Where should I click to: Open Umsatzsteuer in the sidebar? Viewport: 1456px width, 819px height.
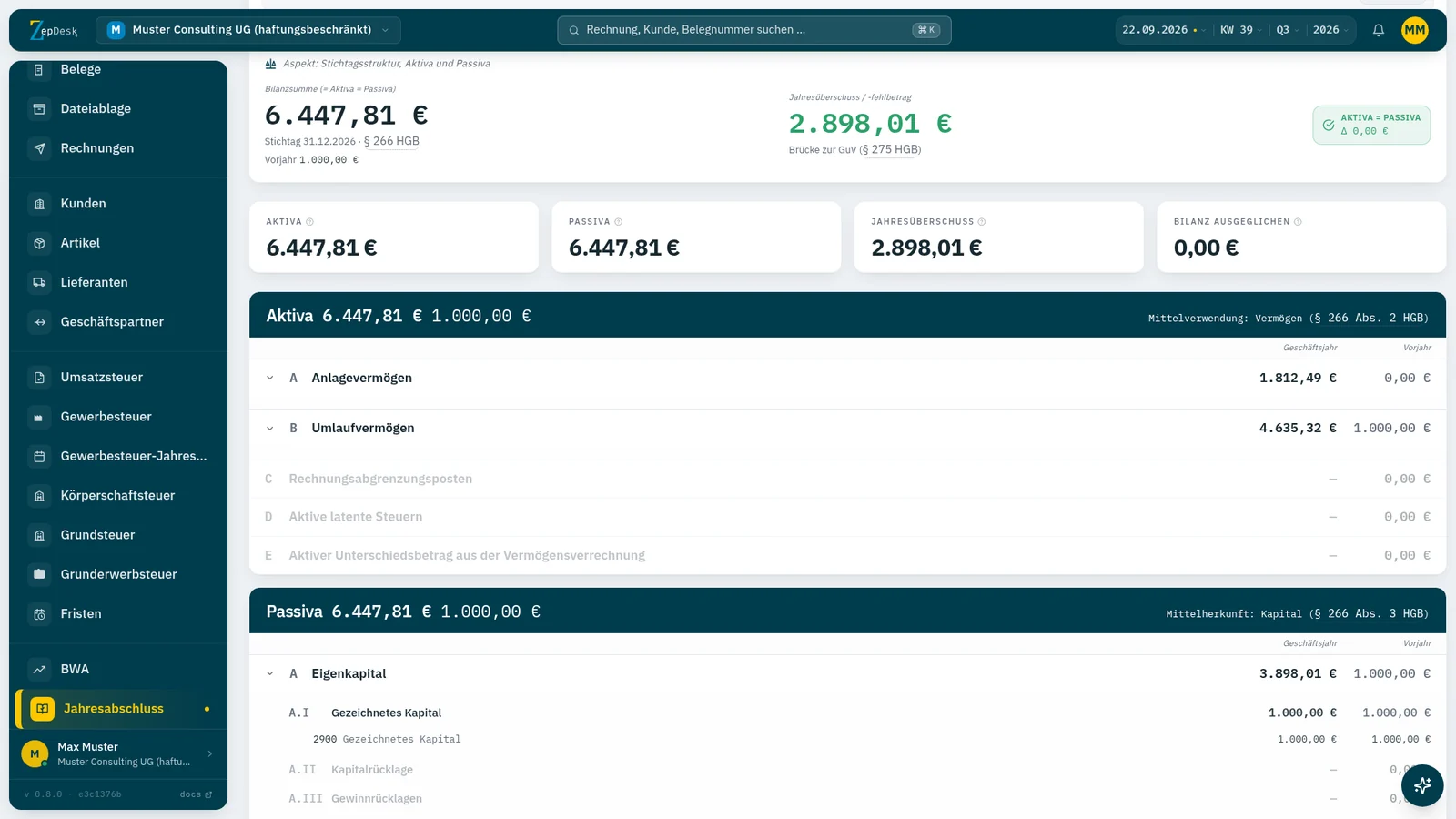pos(118,378)
